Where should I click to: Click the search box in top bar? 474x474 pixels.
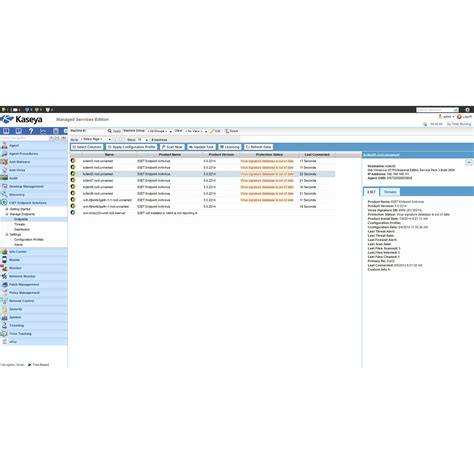tap(437, 110)
